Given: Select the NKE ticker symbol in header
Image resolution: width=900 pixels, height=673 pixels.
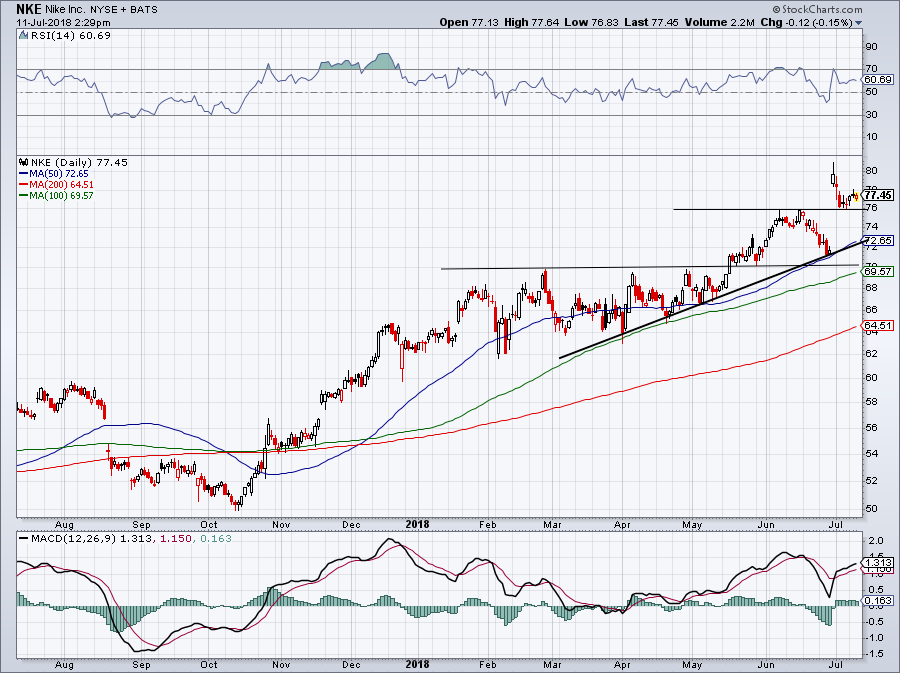Looking at the screenshot, I should click(29, 9).
